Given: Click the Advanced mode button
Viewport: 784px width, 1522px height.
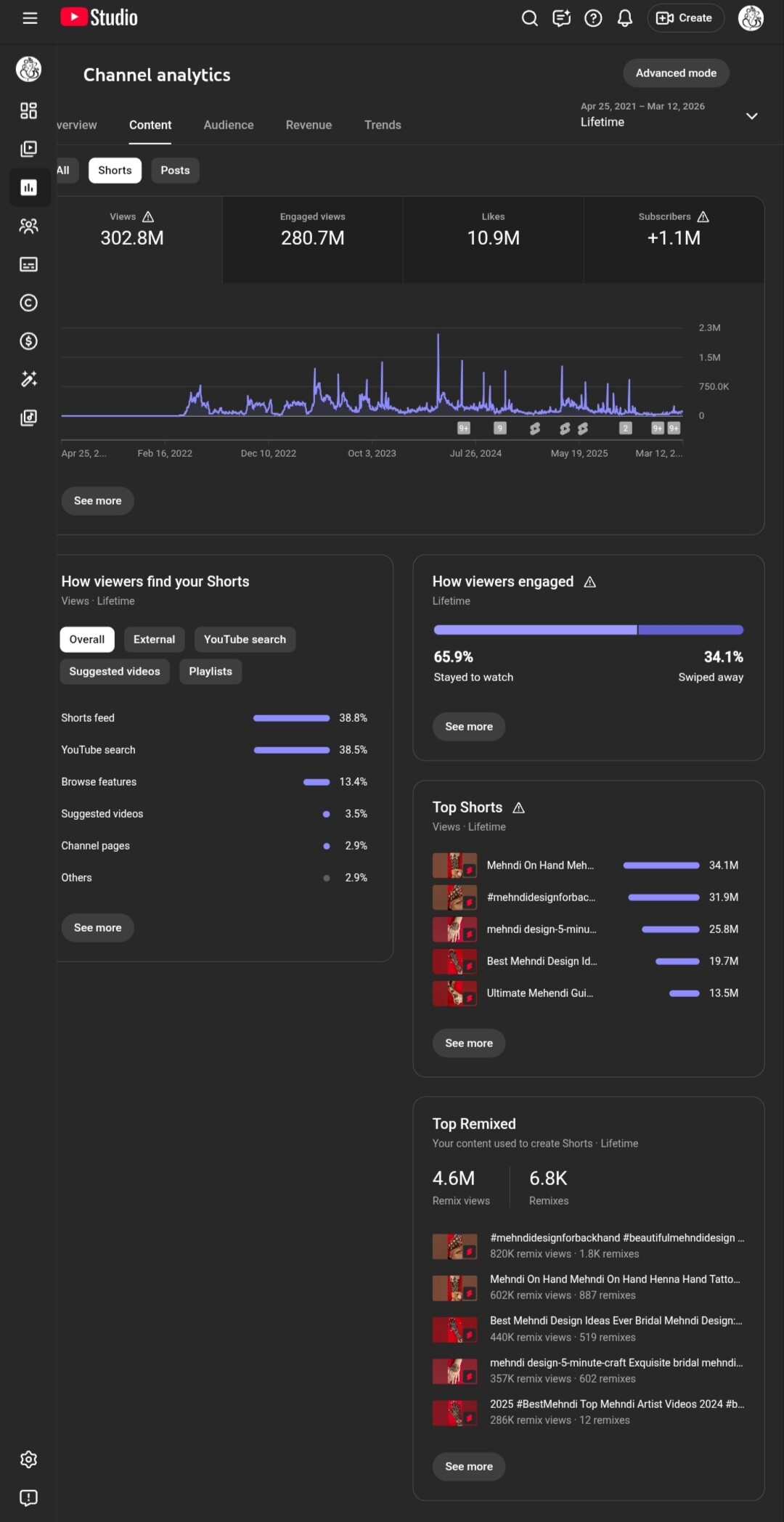Looking at the screenshot, I should [x=676, y=73].
